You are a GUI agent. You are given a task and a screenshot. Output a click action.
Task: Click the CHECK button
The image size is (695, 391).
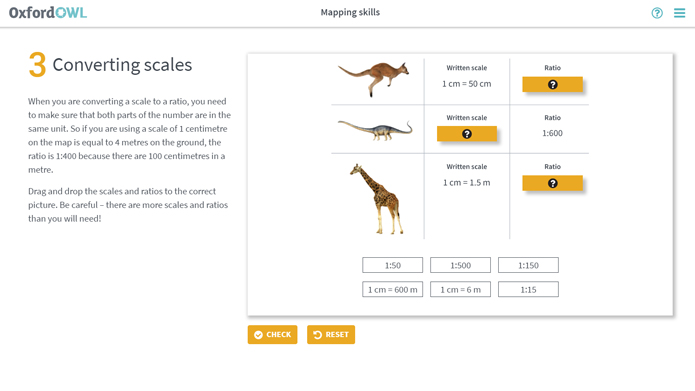(272, 335)
